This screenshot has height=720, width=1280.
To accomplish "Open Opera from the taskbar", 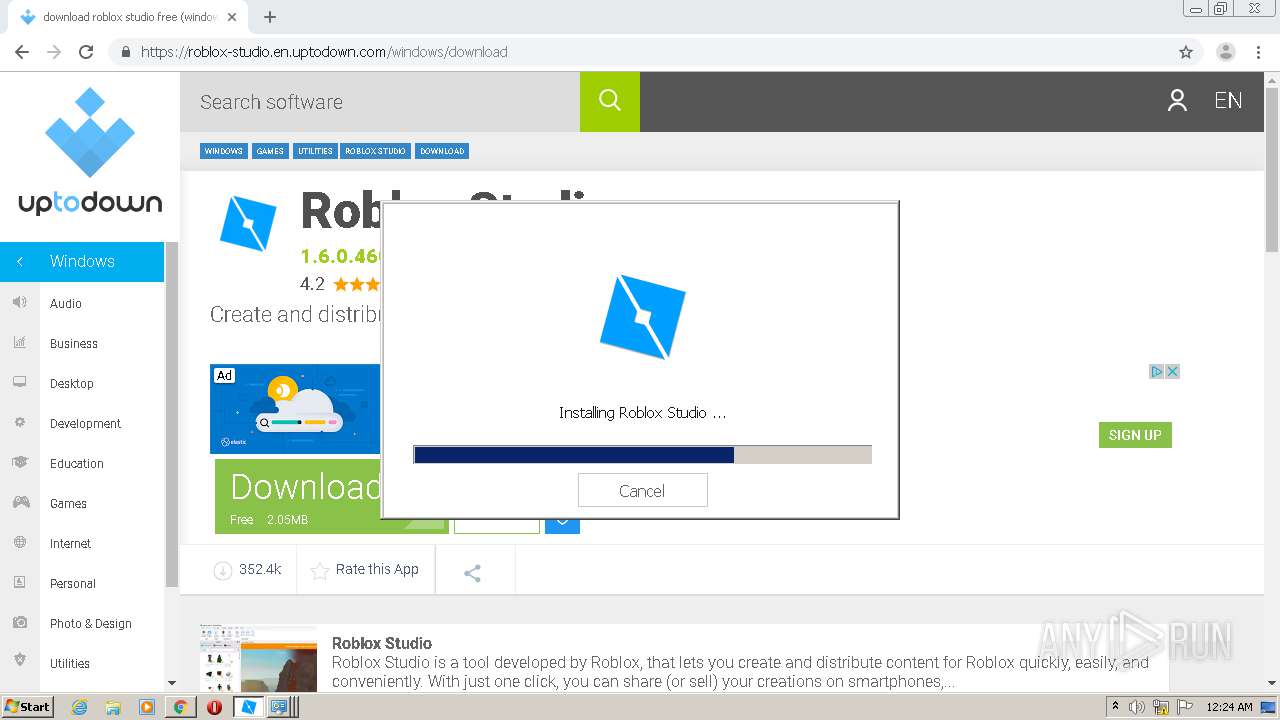I will (214, 707).
